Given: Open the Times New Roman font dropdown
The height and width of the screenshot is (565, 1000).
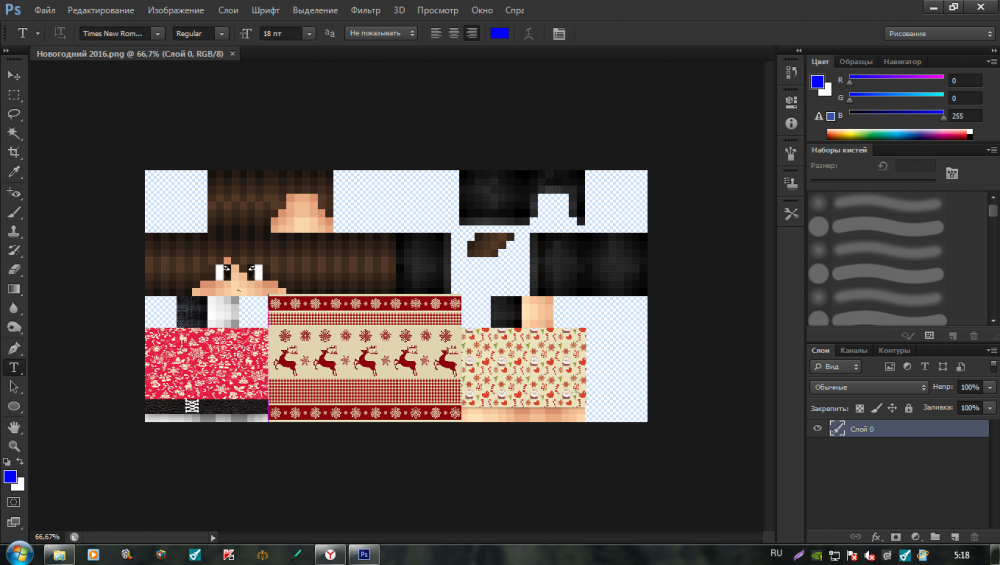Looking at the screenshot, I should pyautogui.click(x=157, y=33).
